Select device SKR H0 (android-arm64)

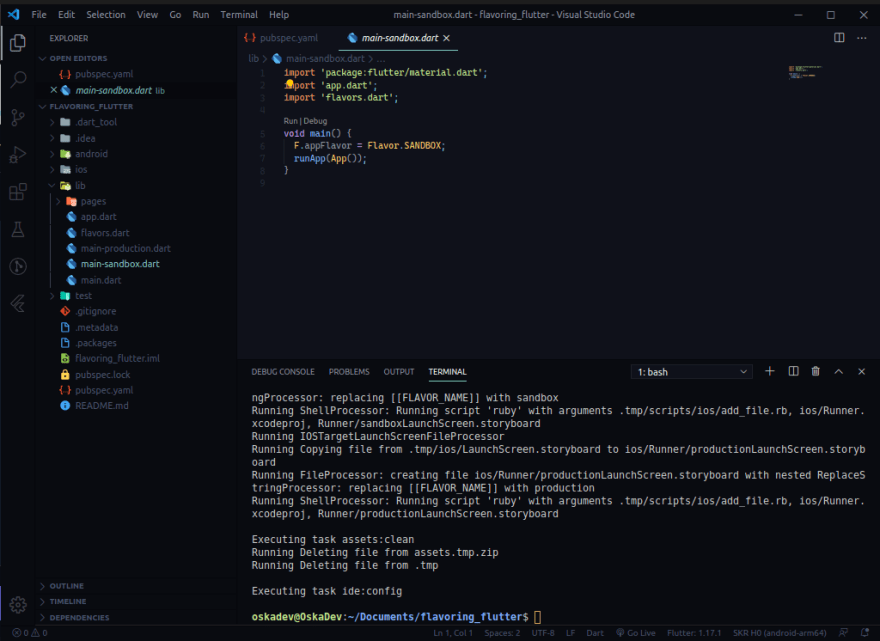[x=780, y=633]
